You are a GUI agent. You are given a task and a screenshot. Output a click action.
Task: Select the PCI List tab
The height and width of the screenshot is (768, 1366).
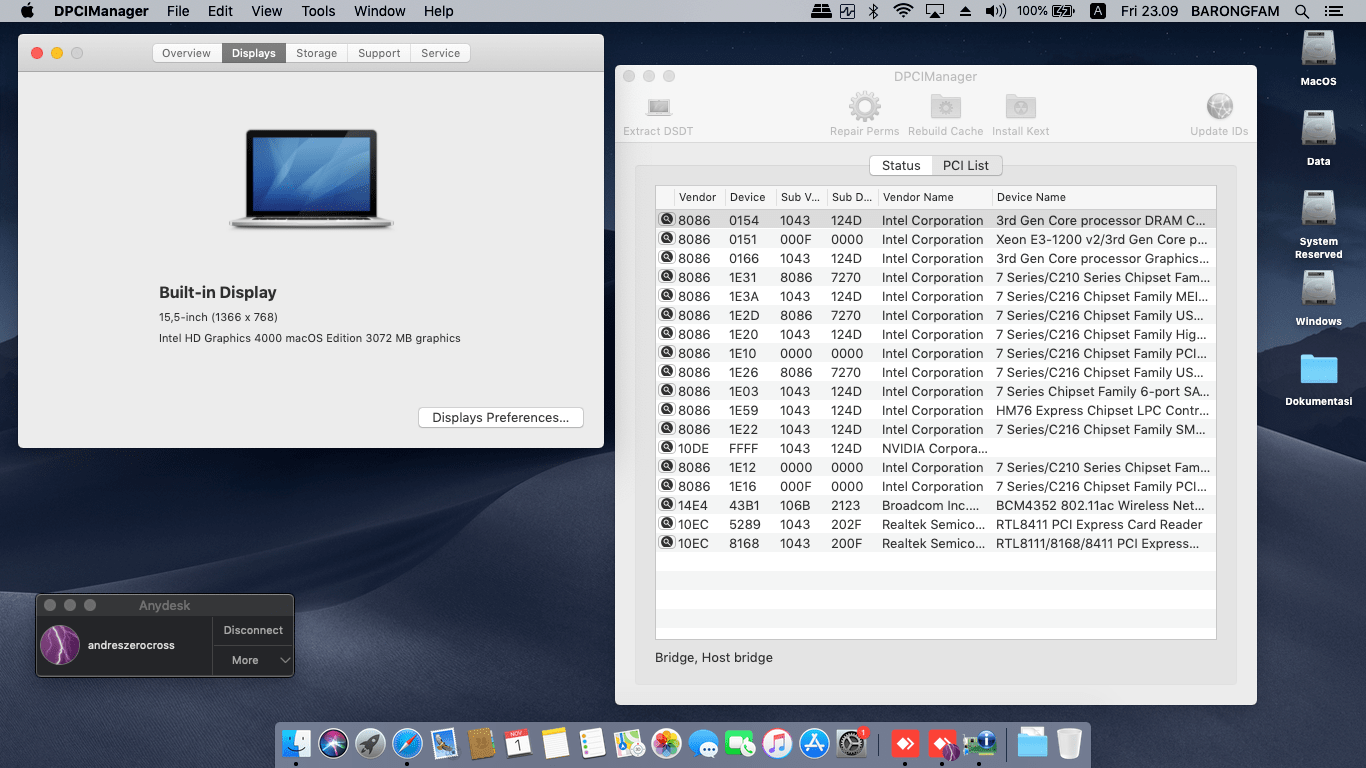[966, 165]
